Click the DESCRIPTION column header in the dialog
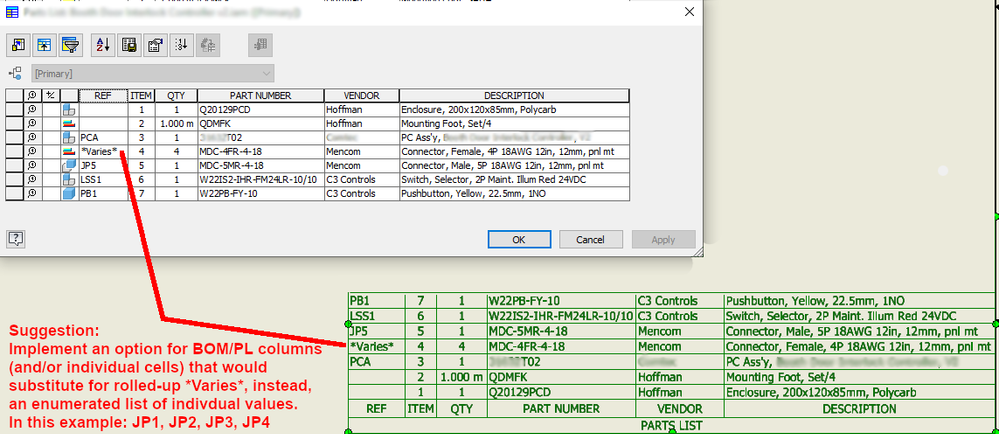Screen dimensions: 999x434 pos(514,96)
